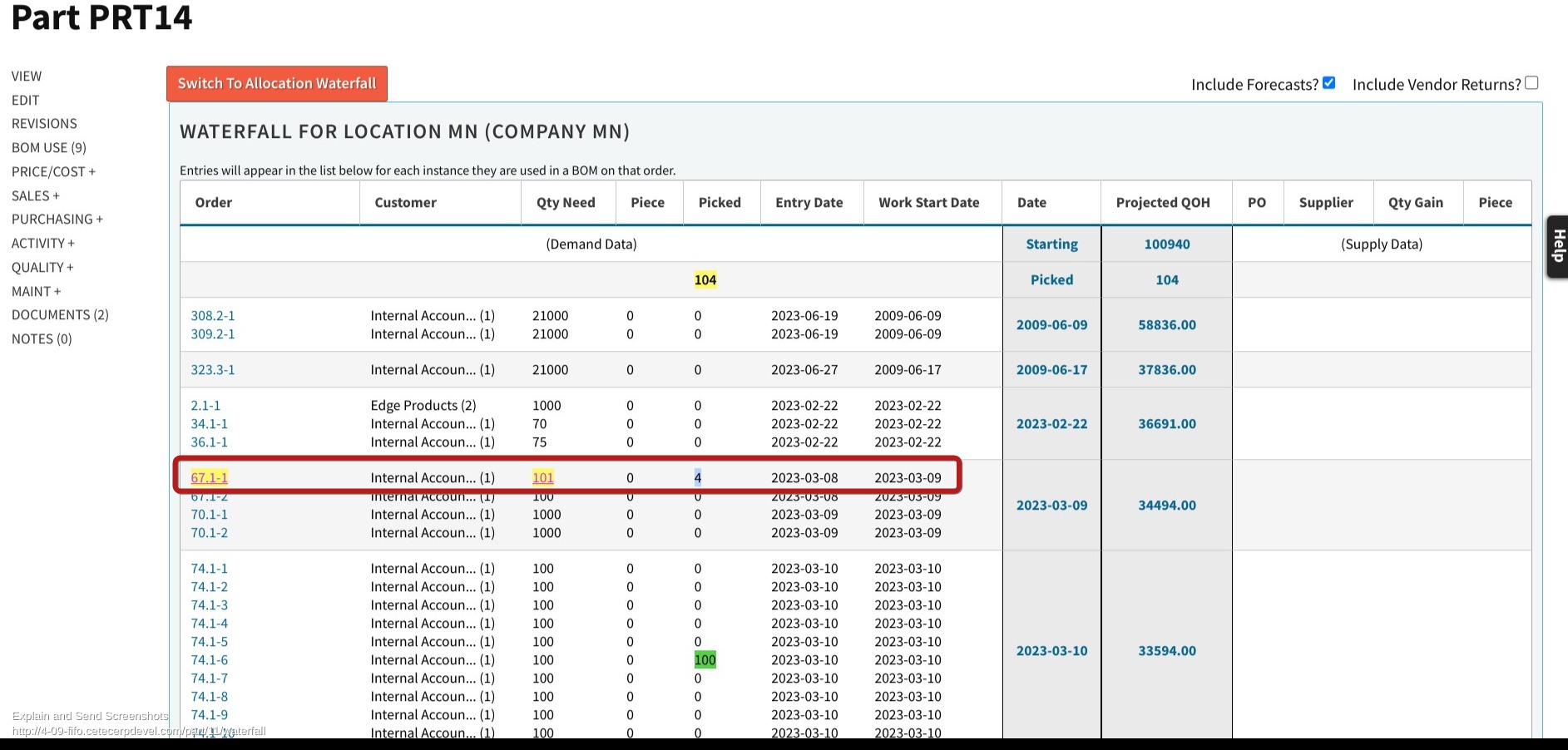Open order link 309.2-1
This screenshot has width=1568, height=750.
[213, 334]
